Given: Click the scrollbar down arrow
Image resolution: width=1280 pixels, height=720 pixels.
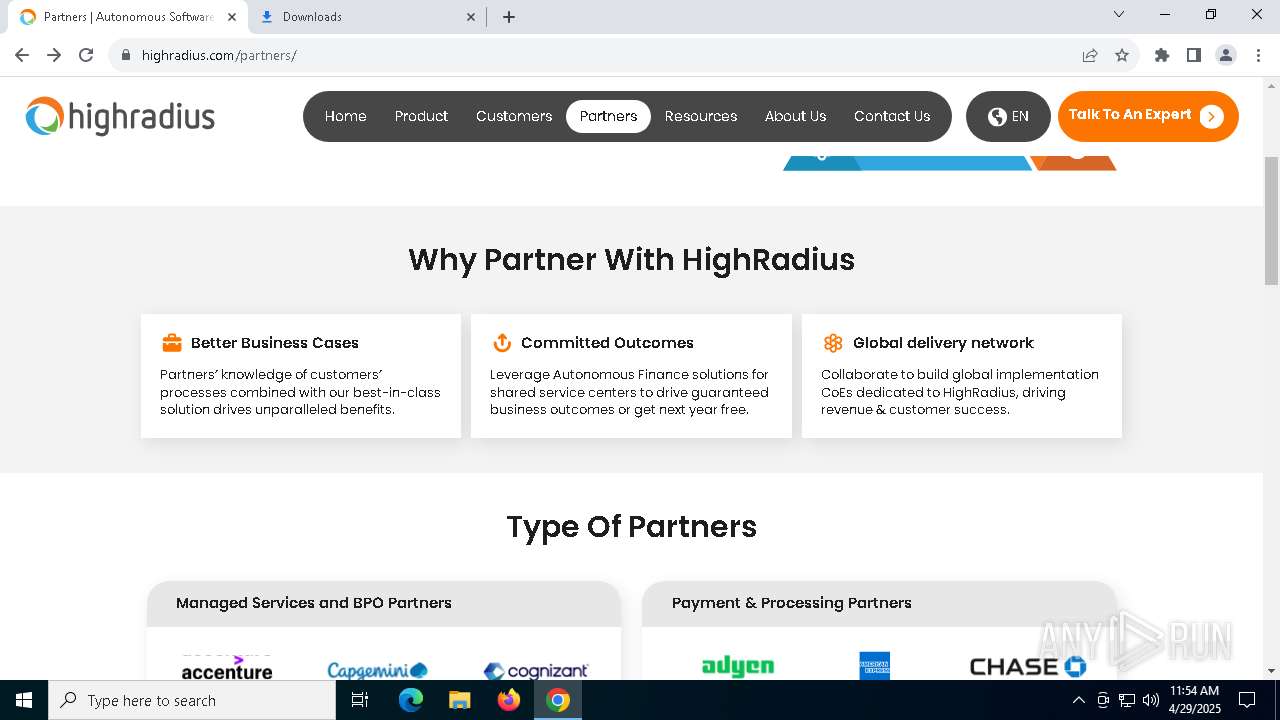Looking at the screenshot, I should coord(1272,671).
